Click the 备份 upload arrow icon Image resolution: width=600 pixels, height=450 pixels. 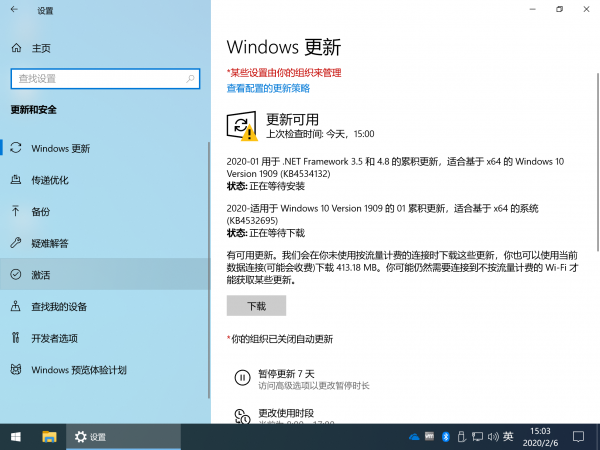[x=16, y=211]
